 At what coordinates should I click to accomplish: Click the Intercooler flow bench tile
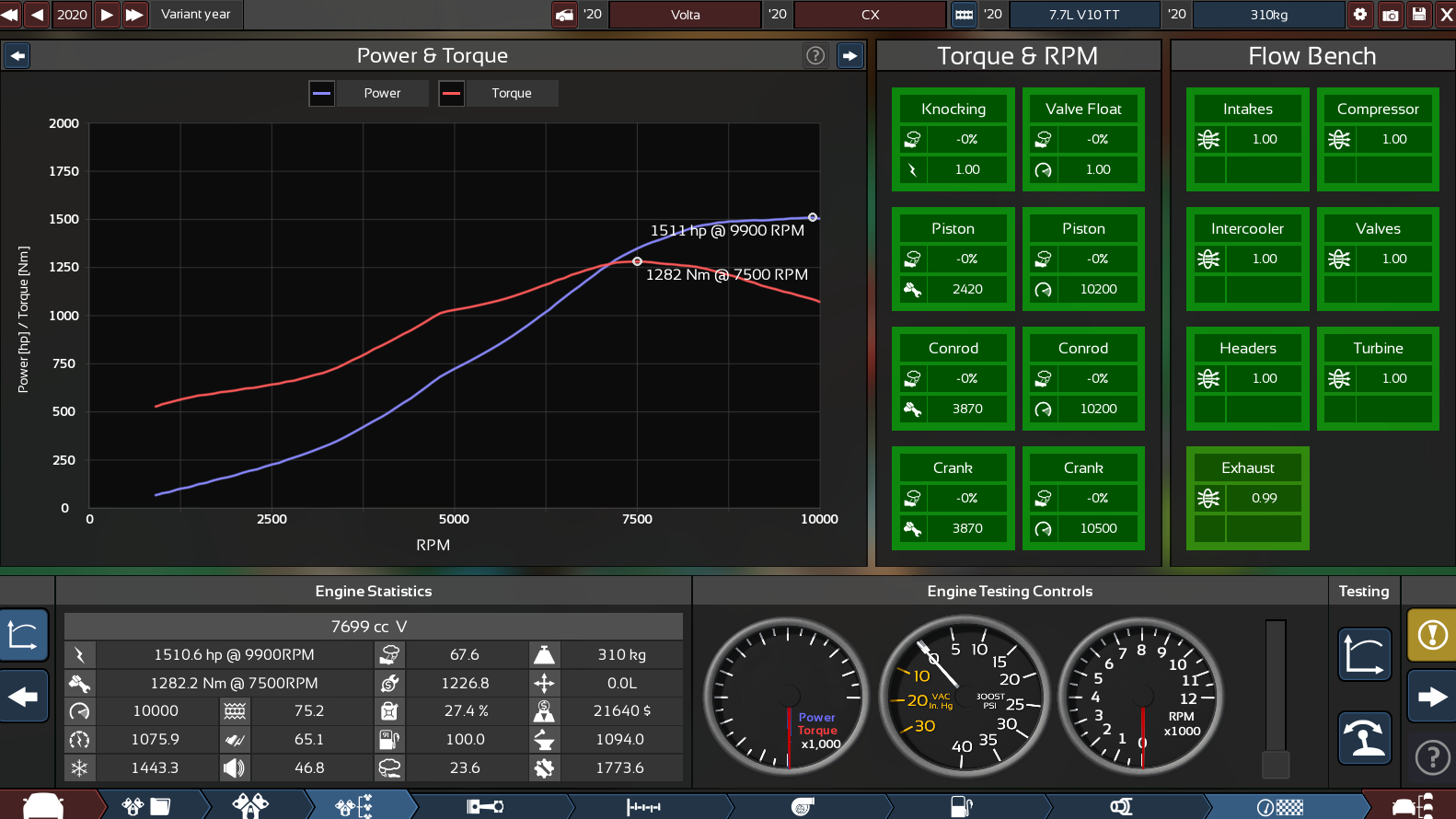(x=1248, y=259)
